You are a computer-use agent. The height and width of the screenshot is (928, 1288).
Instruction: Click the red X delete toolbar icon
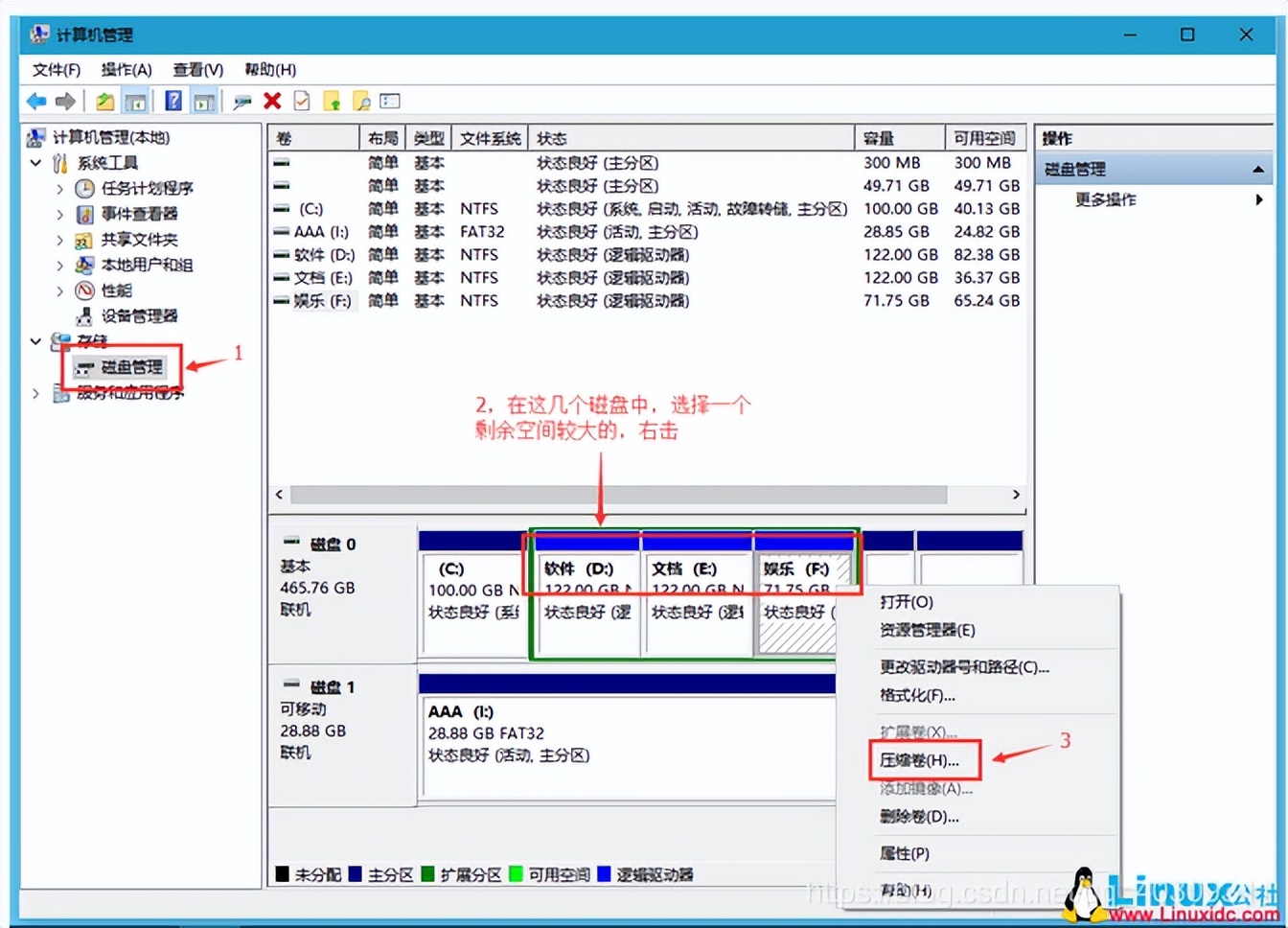pos(272,101)
